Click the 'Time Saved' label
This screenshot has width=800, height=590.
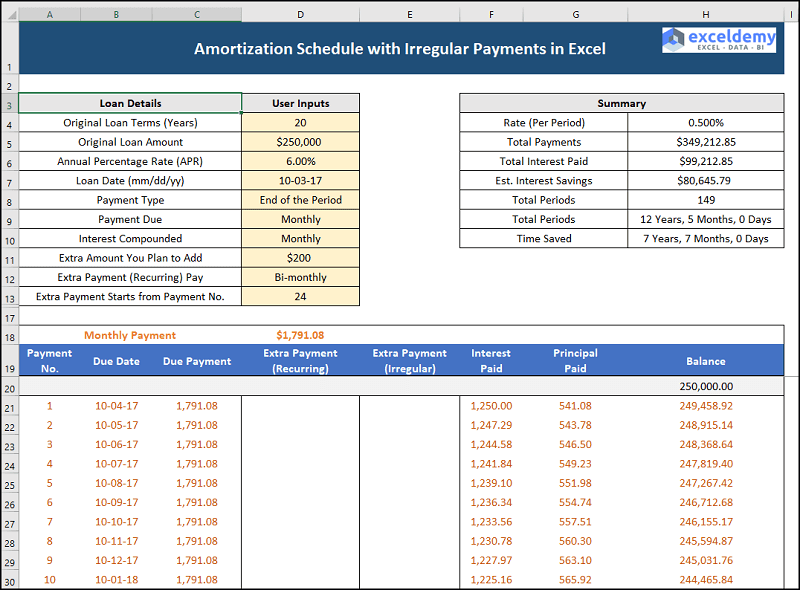pyautogui.click(x=544, y=239)
